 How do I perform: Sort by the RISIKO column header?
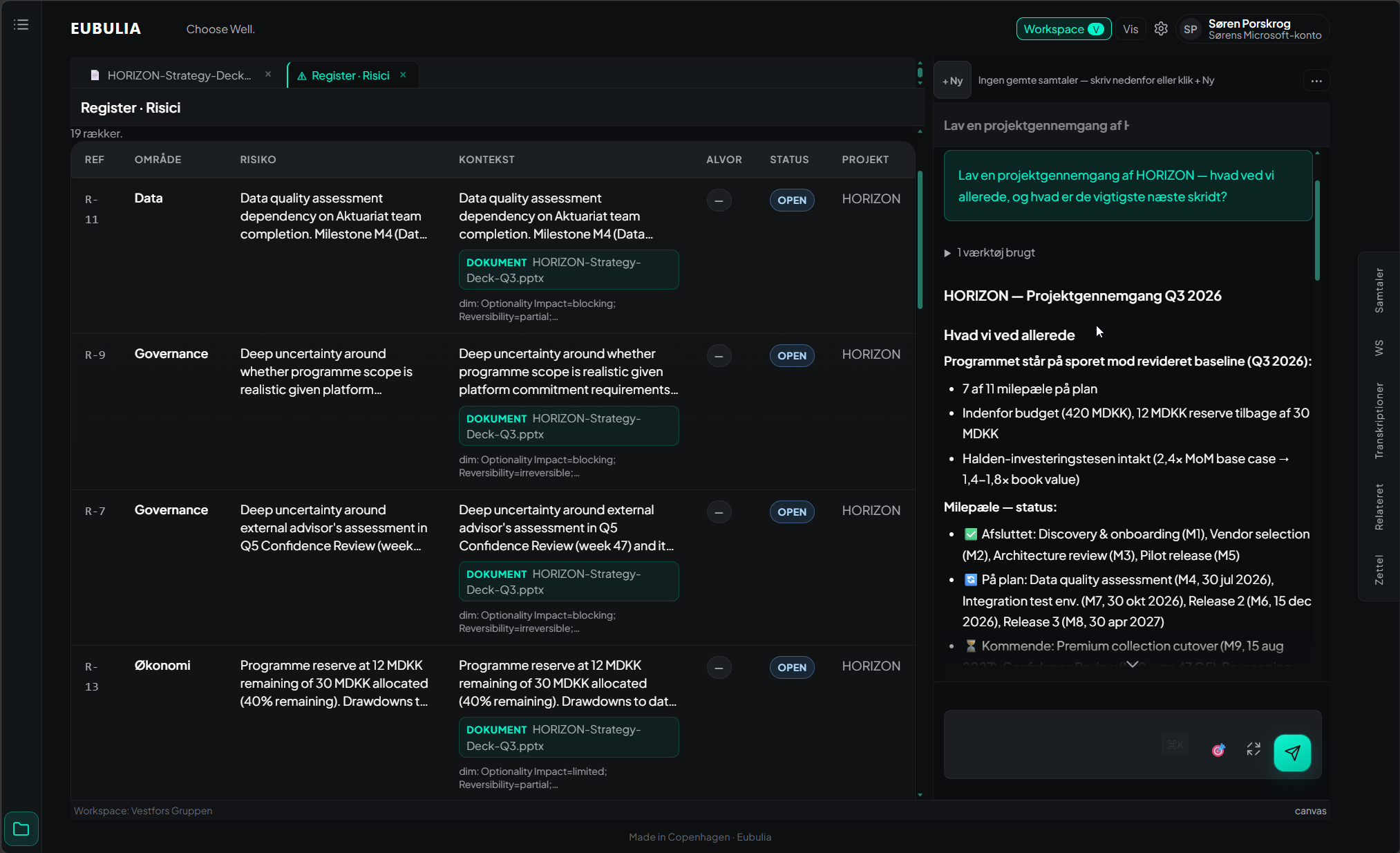[x=258, y=160]
